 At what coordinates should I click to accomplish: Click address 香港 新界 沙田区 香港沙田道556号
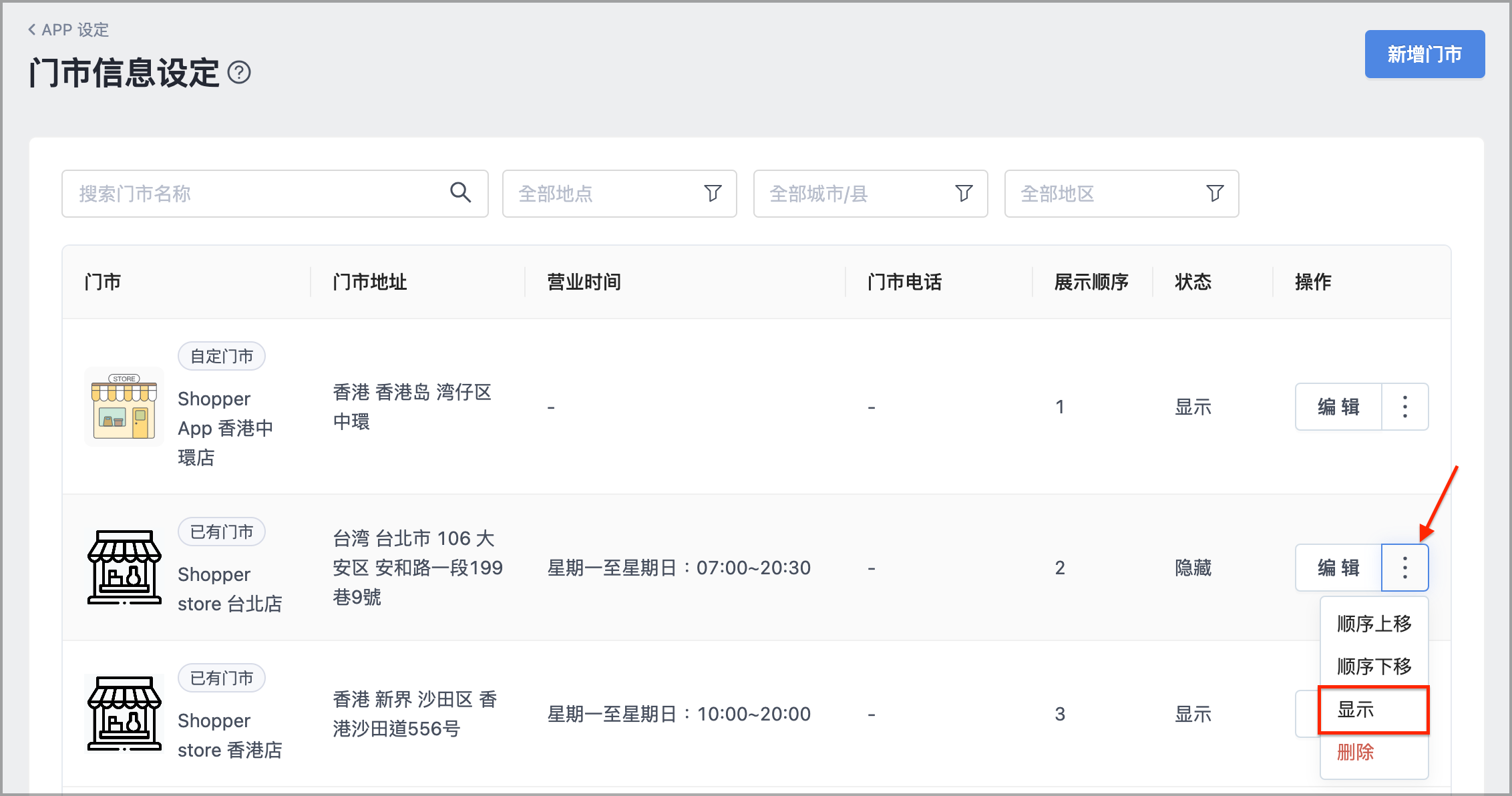(415, 714)
